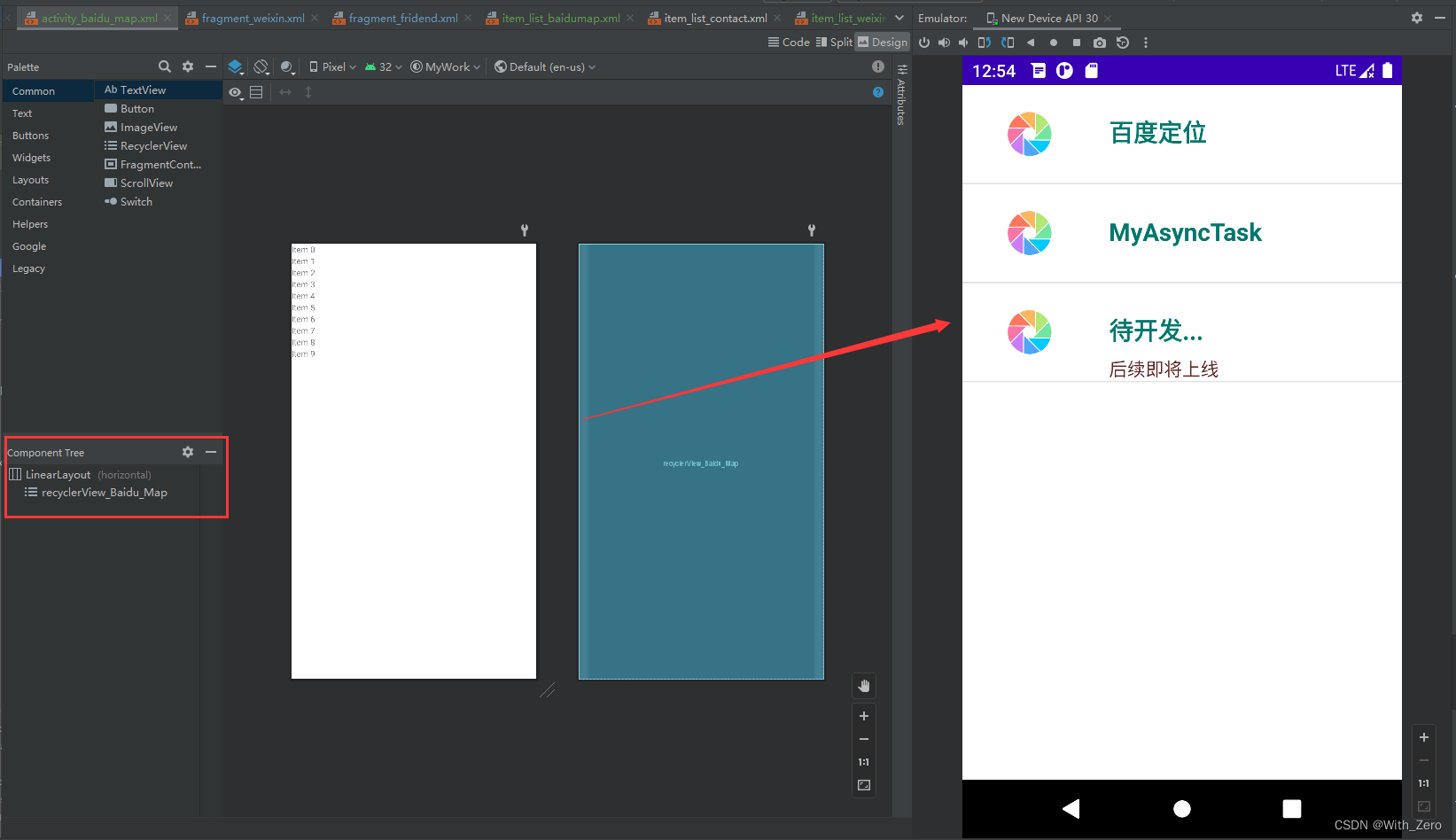
Task: Open the design surface View Options eye icon
Action: pos(235,91)
